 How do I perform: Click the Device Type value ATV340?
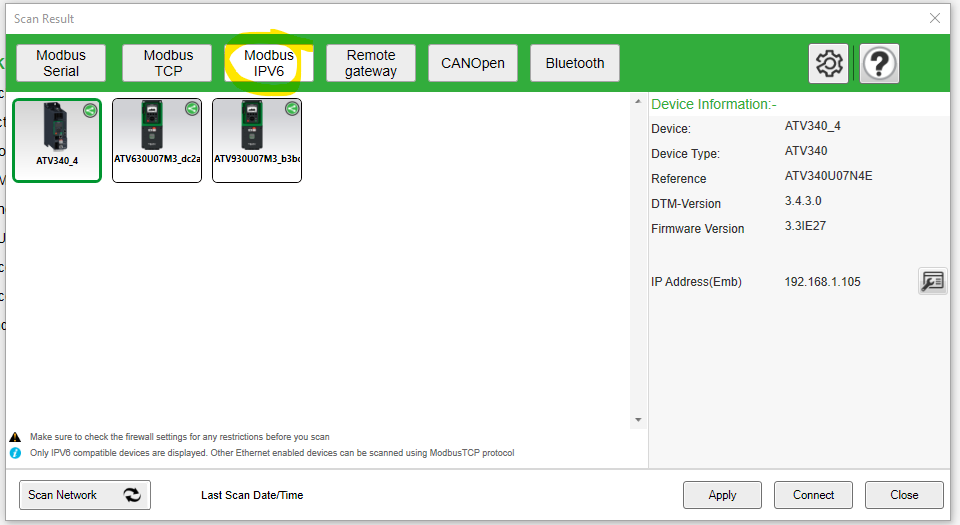pos(806,151)
